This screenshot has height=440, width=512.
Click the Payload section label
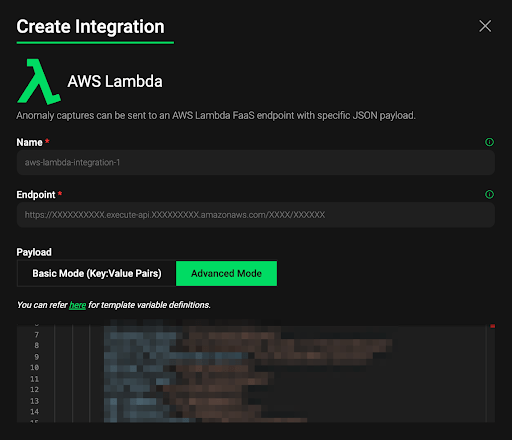pyautogui.click(x=34, y=252)
